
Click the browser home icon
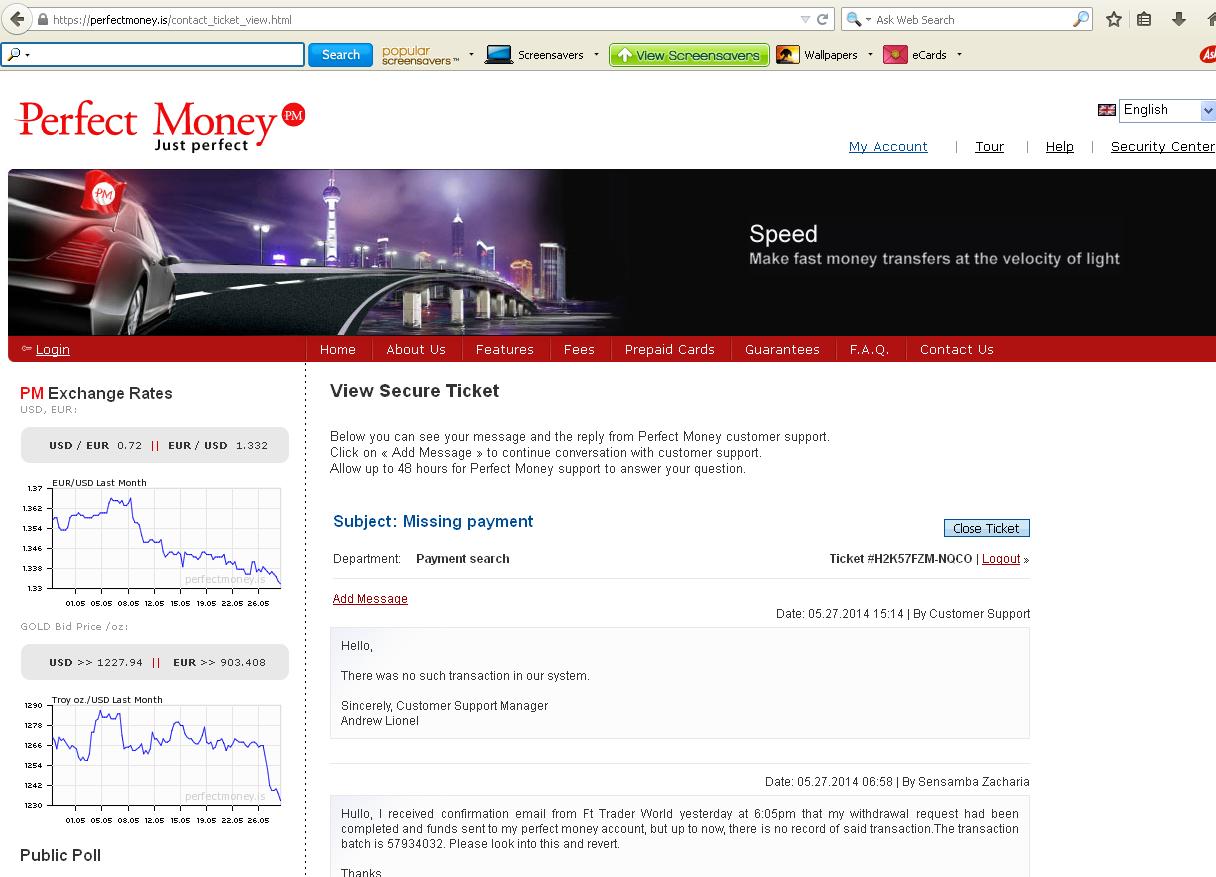1210,19
